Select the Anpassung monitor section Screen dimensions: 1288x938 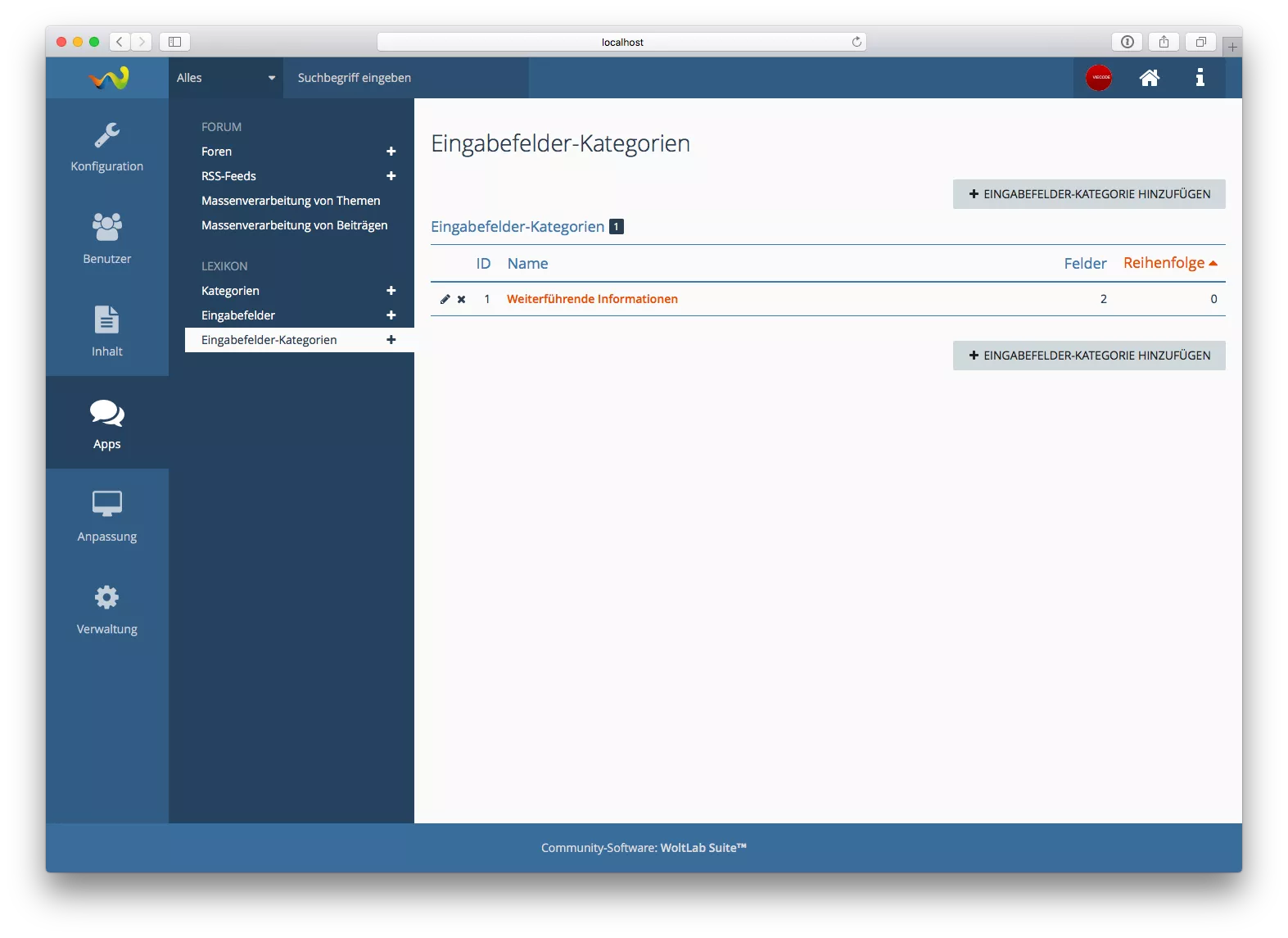tap(106, 516)
